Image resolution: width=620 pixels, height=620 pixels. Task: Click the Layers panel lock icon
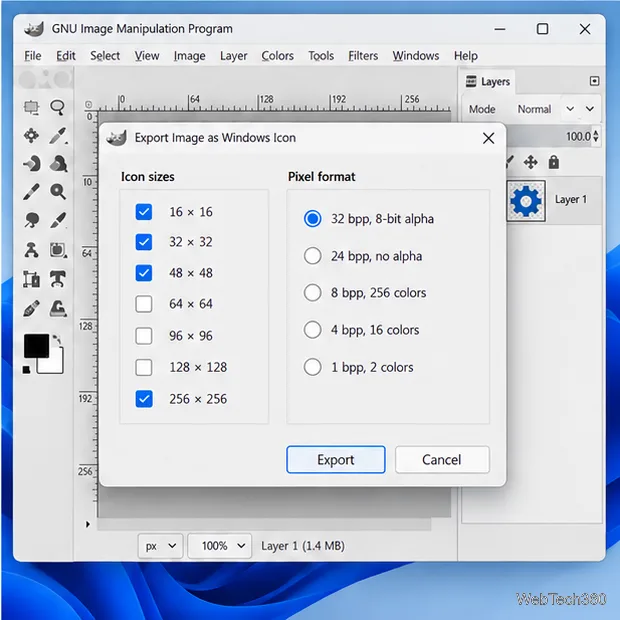coord(554,162)
